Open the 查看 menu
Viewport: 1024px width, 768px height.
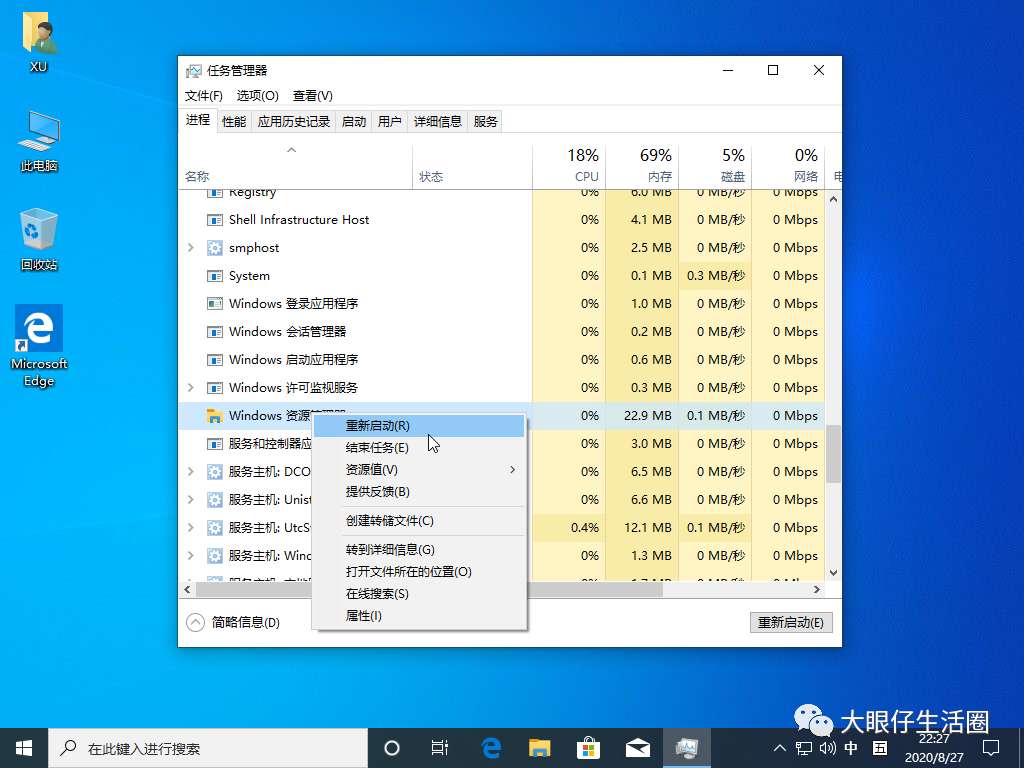click(x=310, y=95)
